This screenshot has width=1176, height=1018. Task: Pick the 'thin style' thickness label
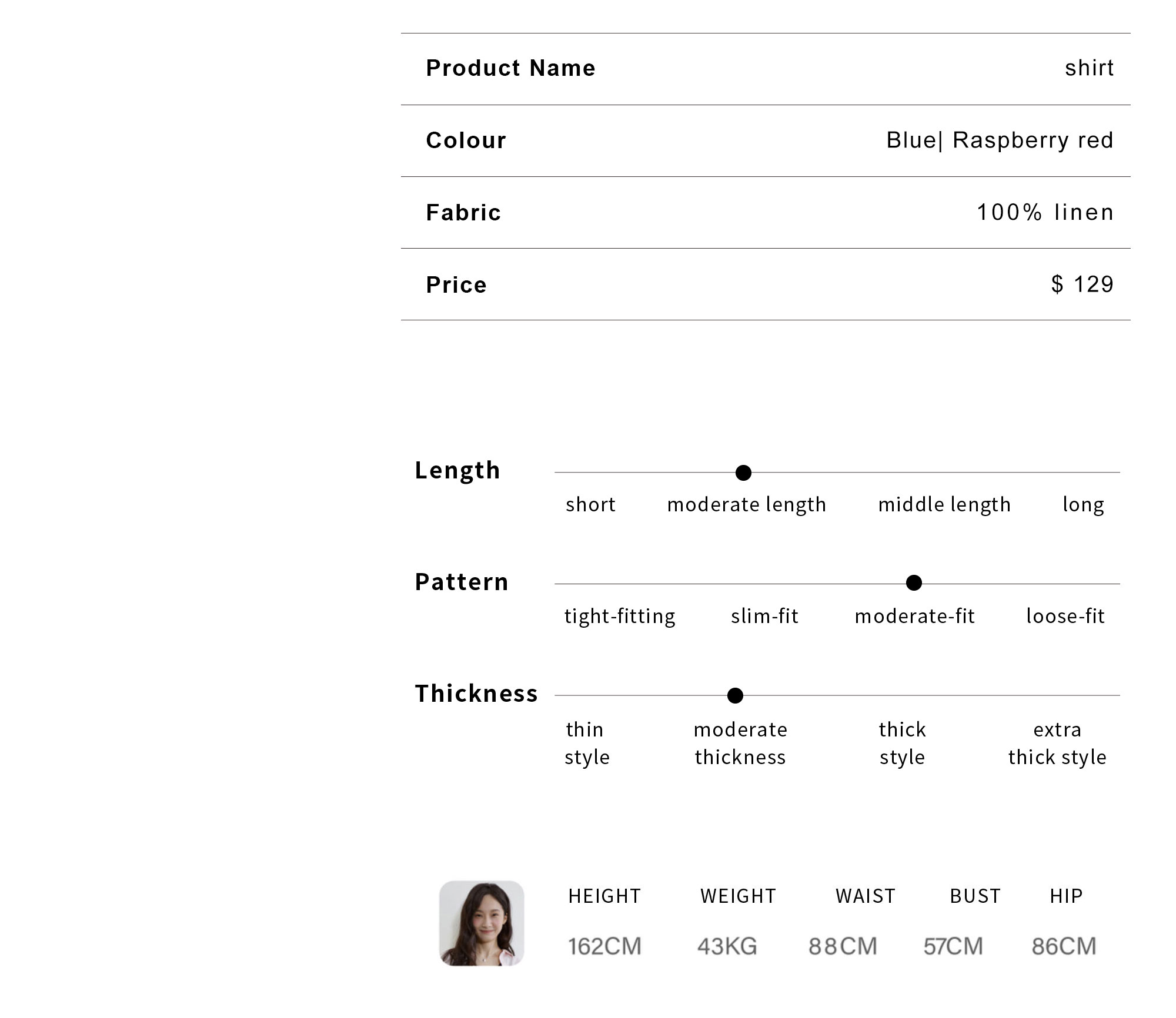(587, 744)
